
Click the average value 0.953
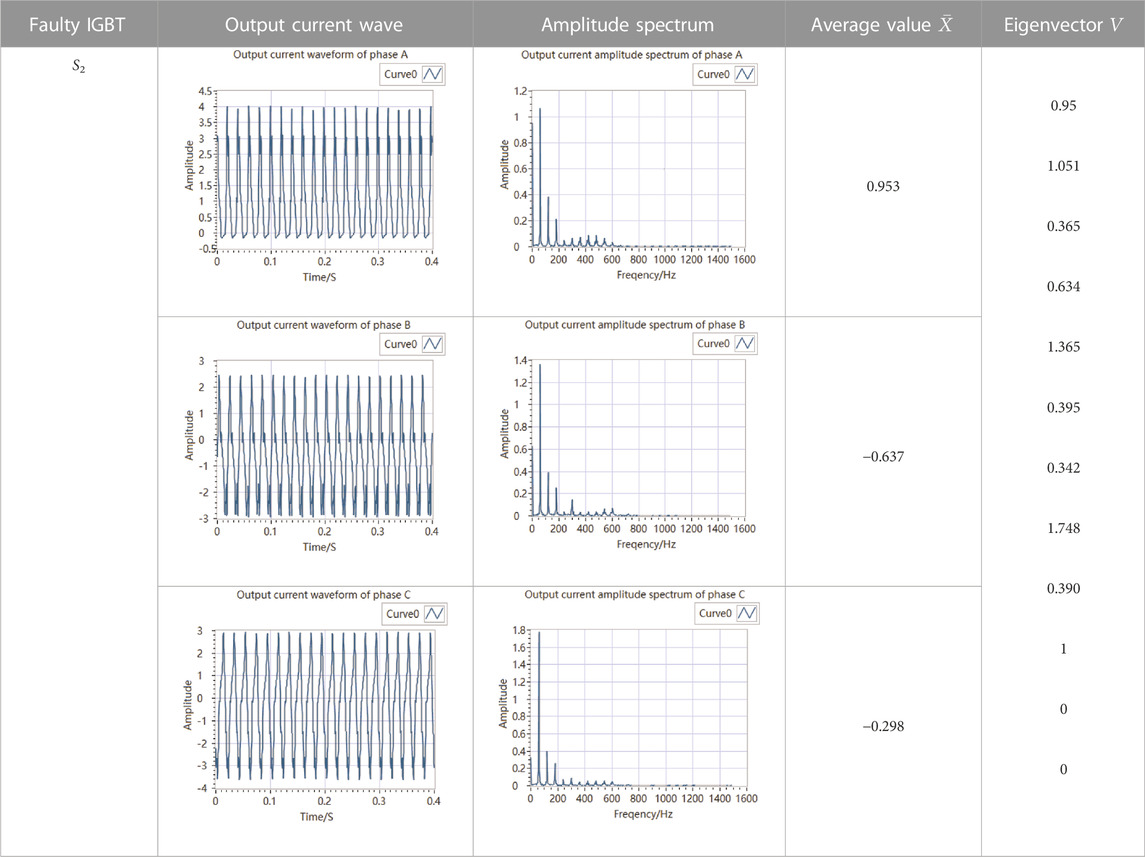pos(883,186)
